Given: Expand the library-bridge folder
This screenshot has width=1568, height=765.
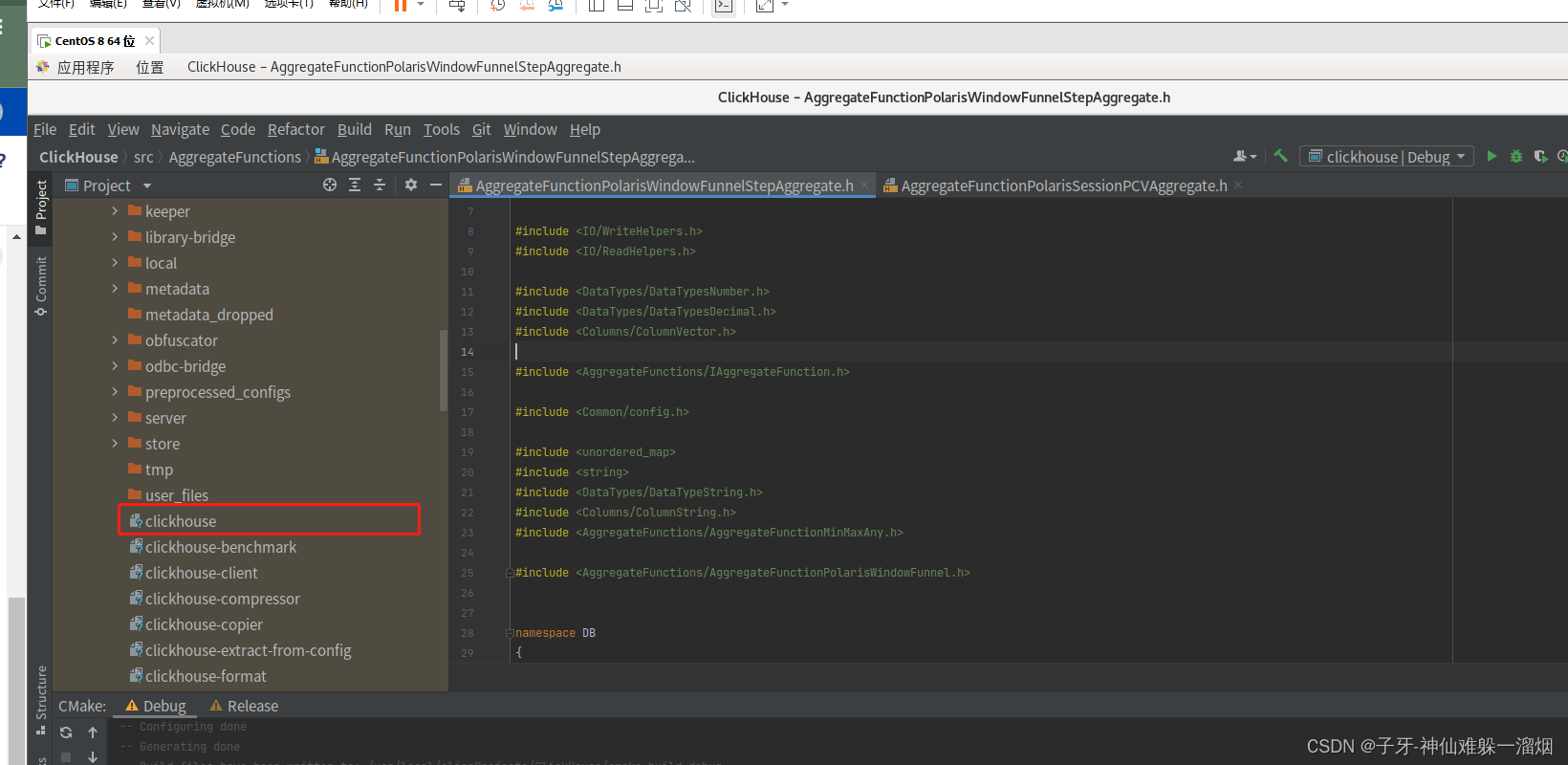Looking at the screenshot, I should tap(115, 236).
